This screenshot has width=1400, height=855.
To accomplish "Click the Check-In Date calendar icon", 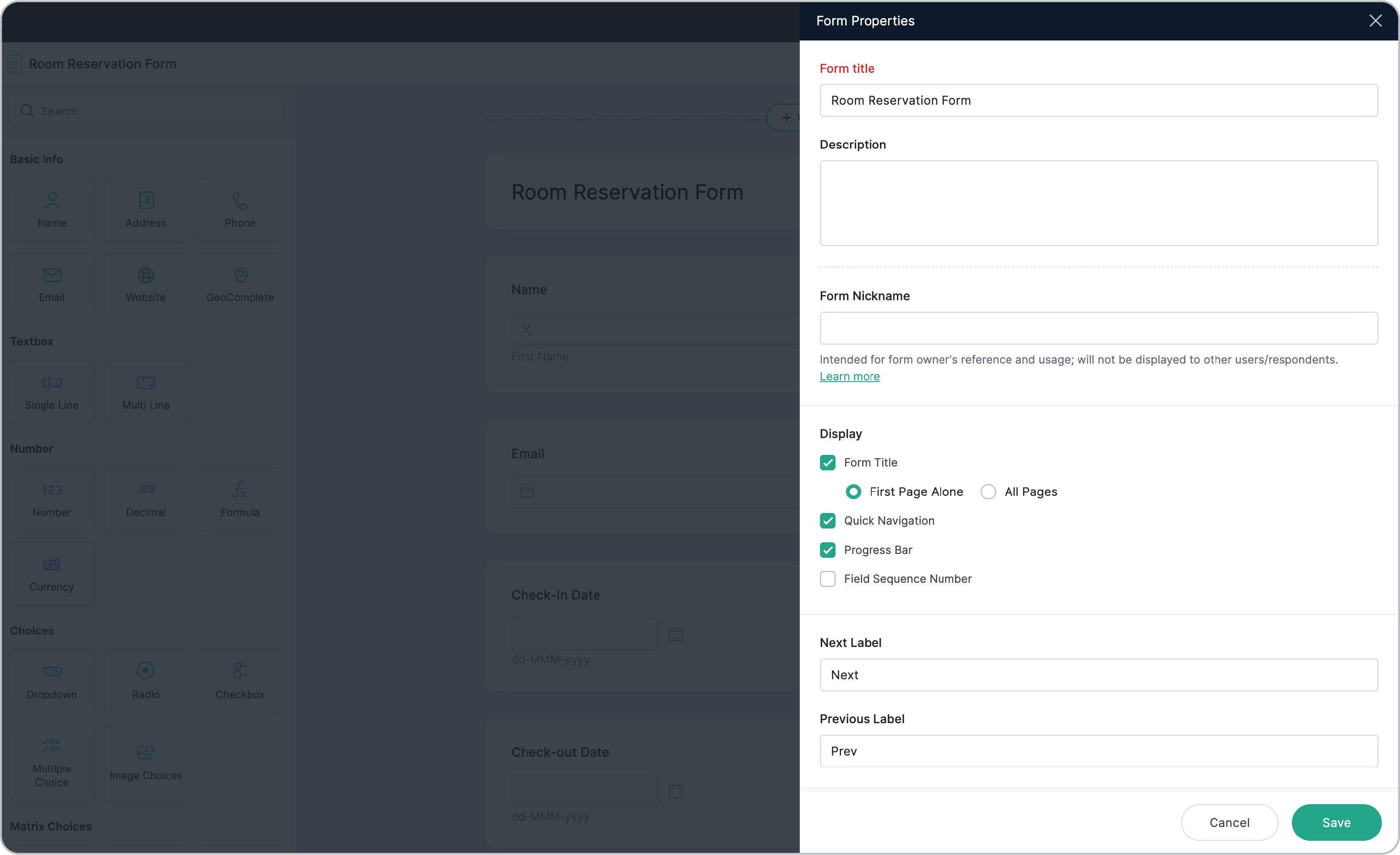I will pyautogui.click(x=676, y=634).
